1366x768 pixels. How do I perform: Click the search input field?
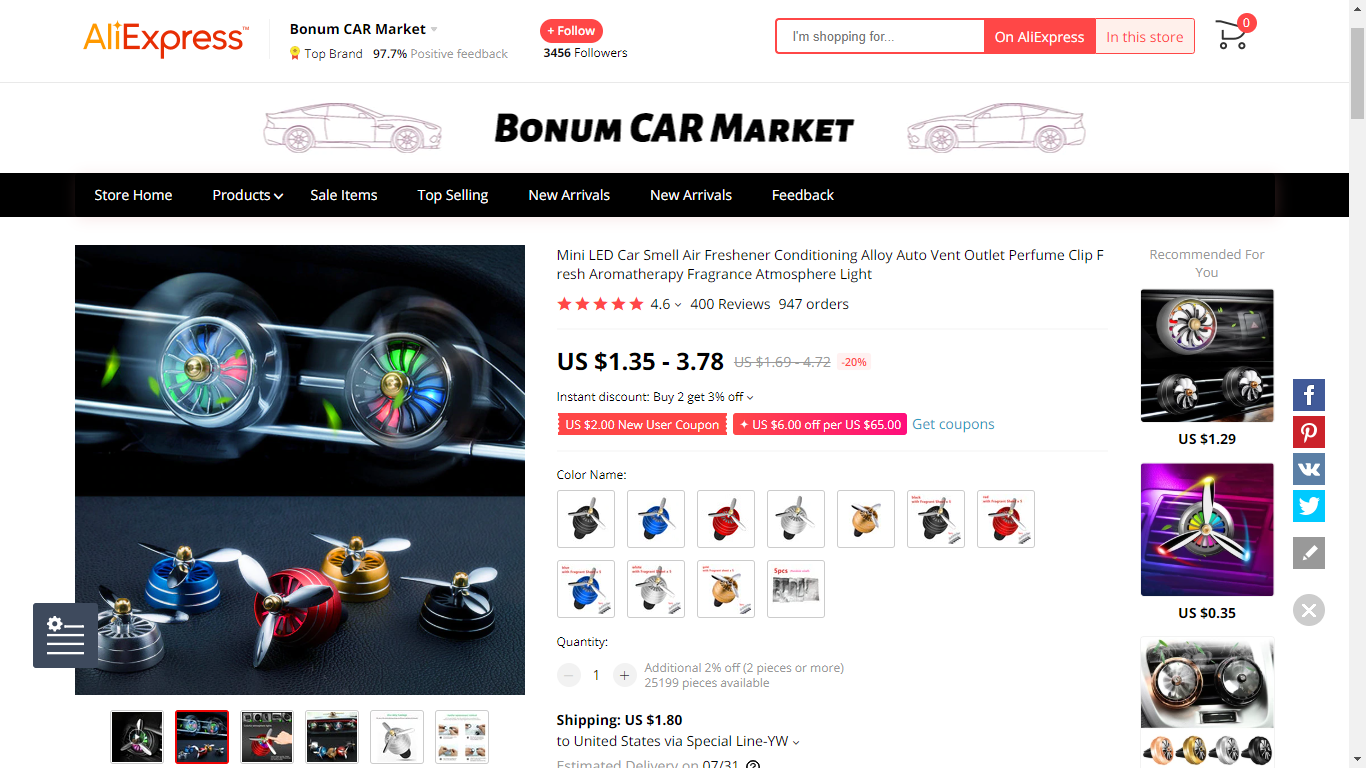pyautogui.click(x=880, y=37)
